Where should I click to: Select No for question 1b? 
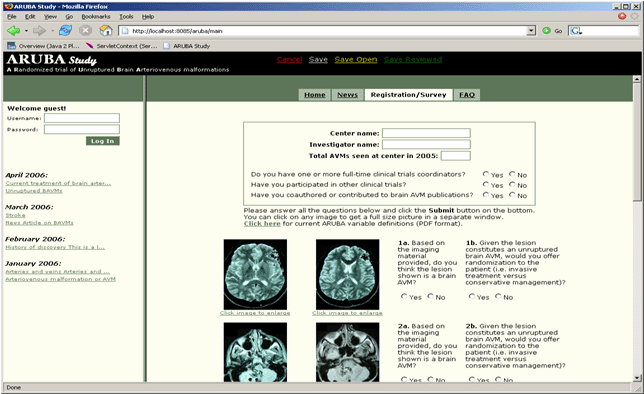(x=498, y=296)
